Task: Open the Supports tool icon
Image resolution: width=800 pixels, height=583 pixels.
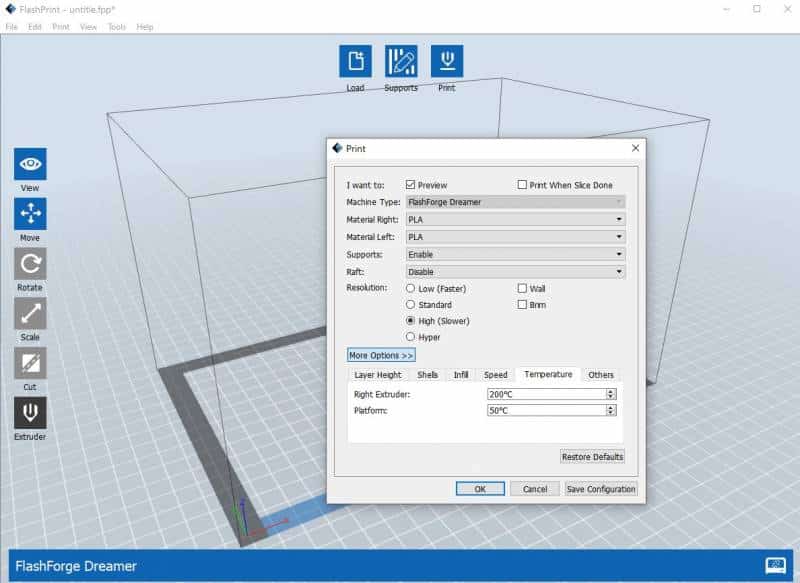Action: pyautogui.click(x=401, y=61)
